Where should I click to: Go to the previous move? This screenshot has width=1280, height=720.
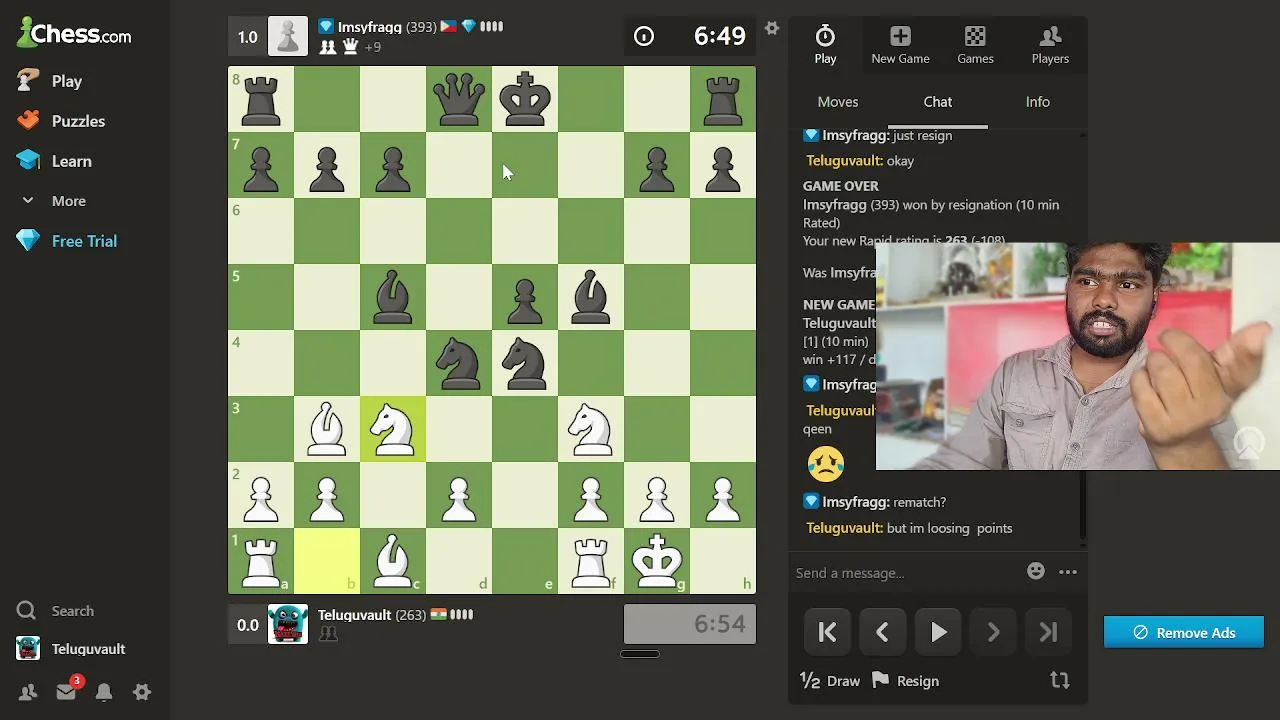pos(882,632)
